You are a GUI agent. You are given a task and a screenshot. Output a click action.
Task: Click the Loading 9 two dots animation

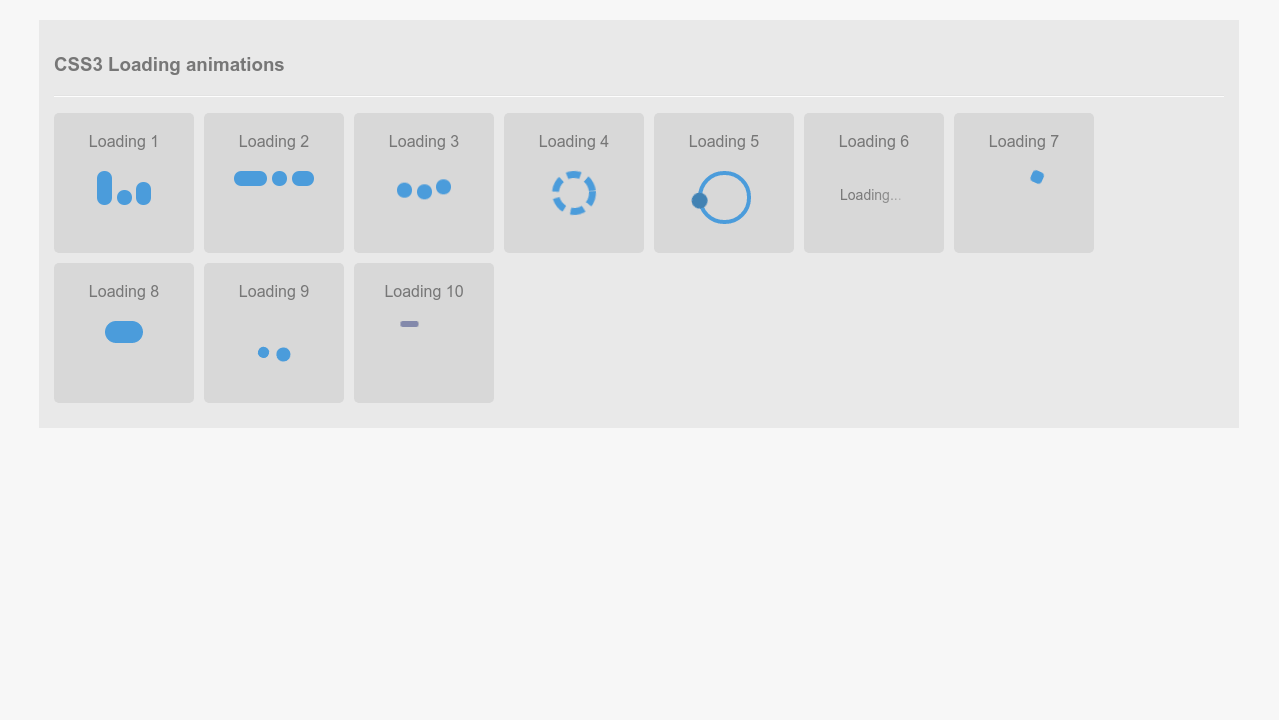click(x=274, y=353)
